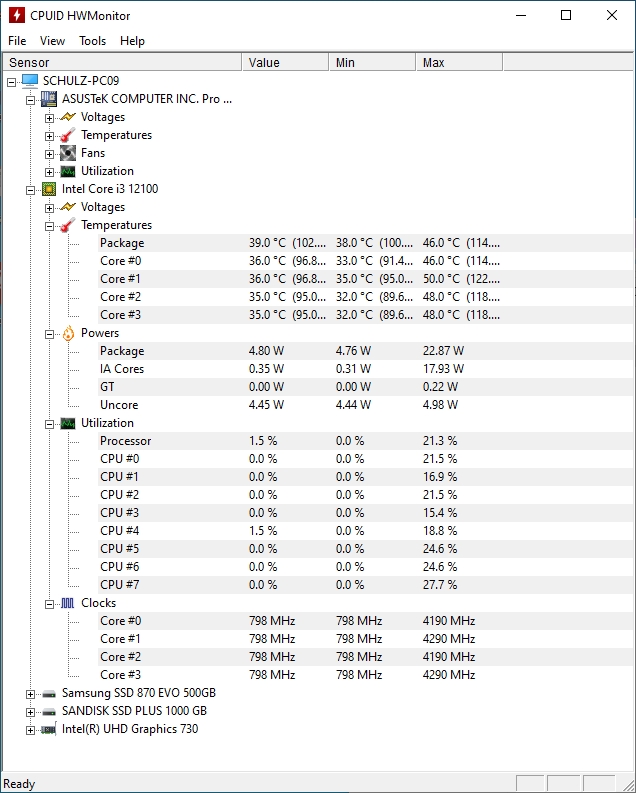The image size is (636, 793).
Task: Open the Tools menu
Action: click(93, 41)
